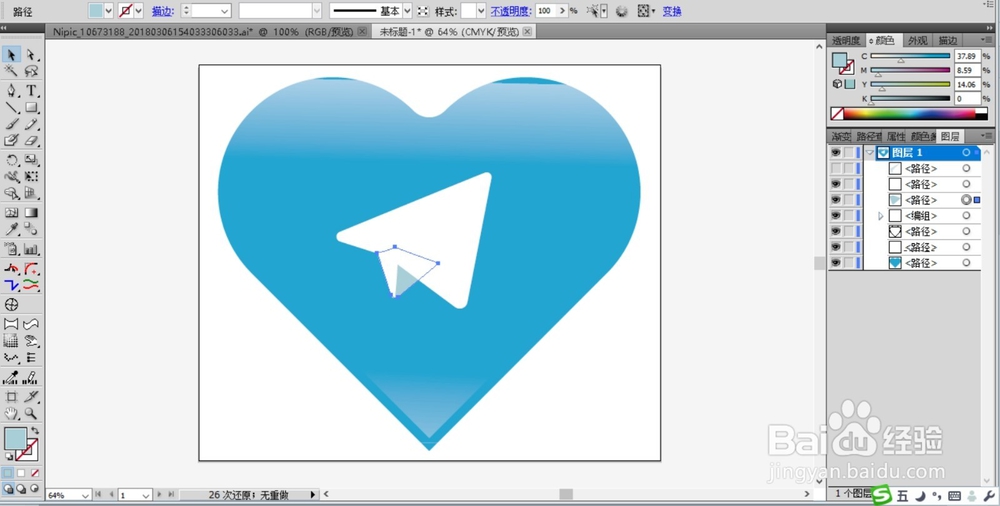Image resolution: width=1000 pixels, height=506 pixels.
Task: Select the Free Transform tool
Action: pyautogui.click(x=31, y=177)
